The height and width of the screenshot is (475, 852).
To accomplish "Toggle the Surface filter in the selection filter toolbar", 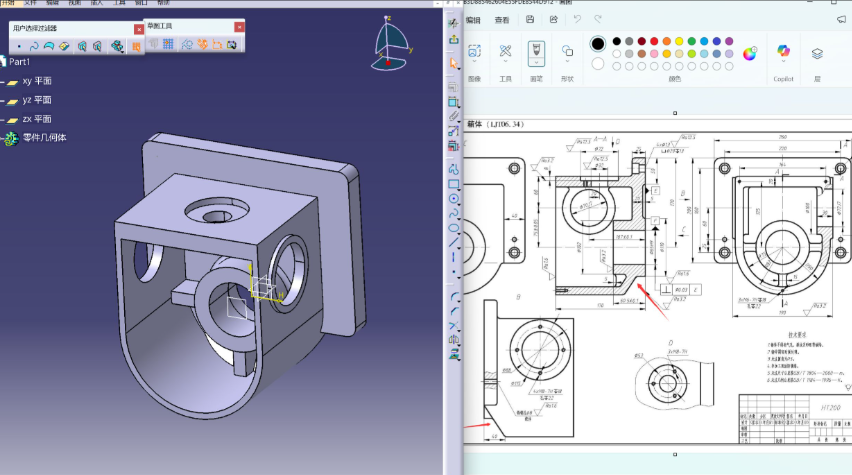I will coord(49,46).
